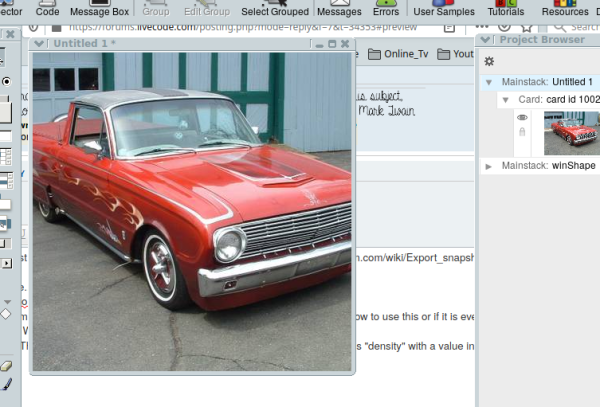Toggle visibility eye of the image layer

[522, 118]
